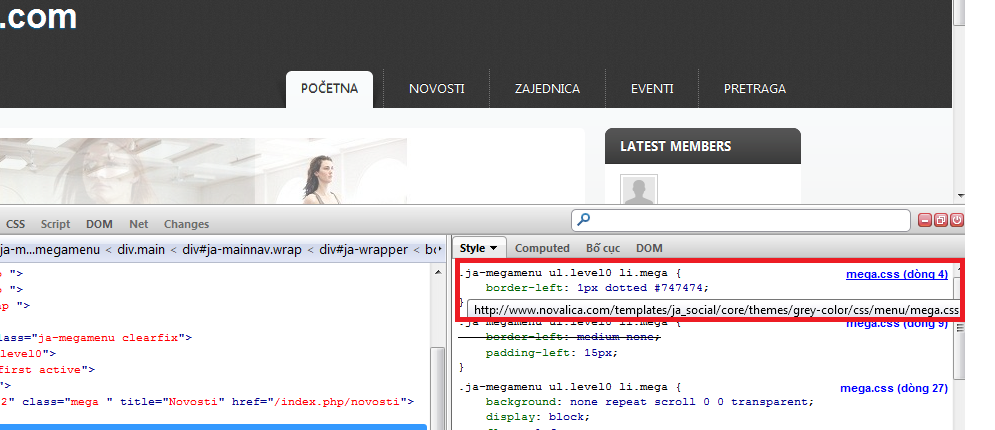
Task: Open the PRETRAGA menu item
Action: pyautogui.click(x=754, y=89)
